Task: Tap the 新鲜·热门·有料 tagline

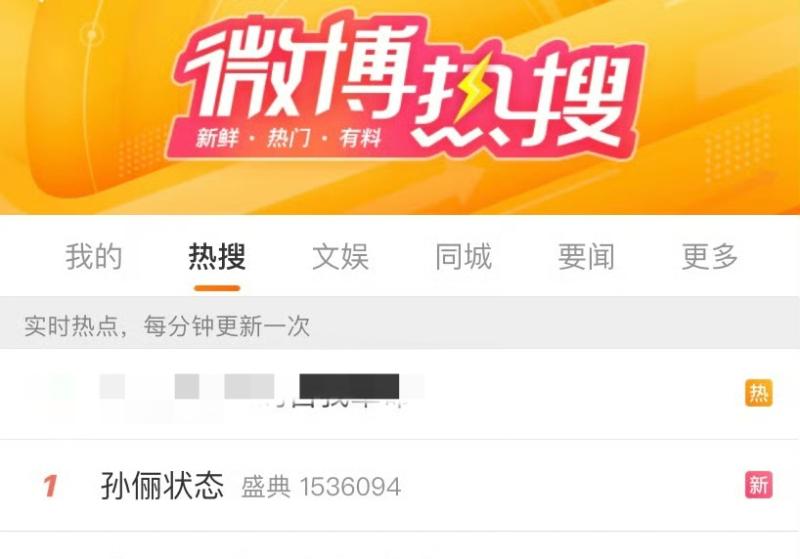Action: [289, 138]
